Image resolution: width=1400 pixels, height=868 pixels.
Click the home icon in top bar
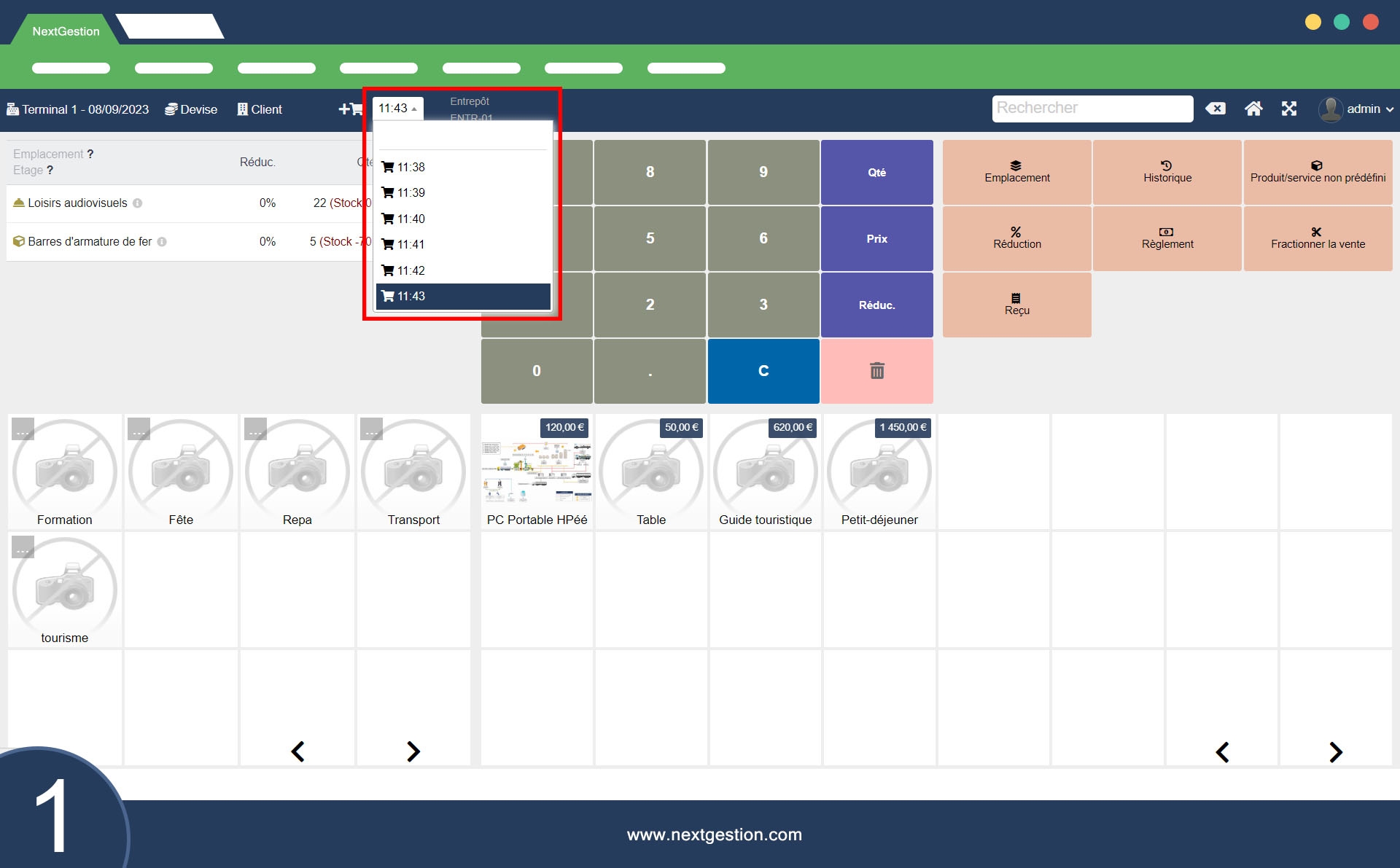tap(1253, 109)
